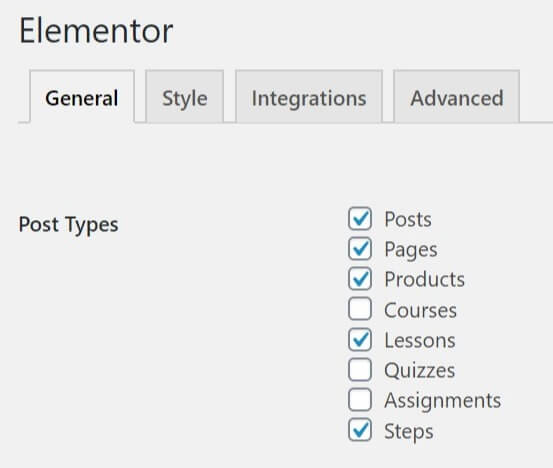553x468 pixels.
Task: Select the Advanced tab
Action: click(x=457, y=97)
